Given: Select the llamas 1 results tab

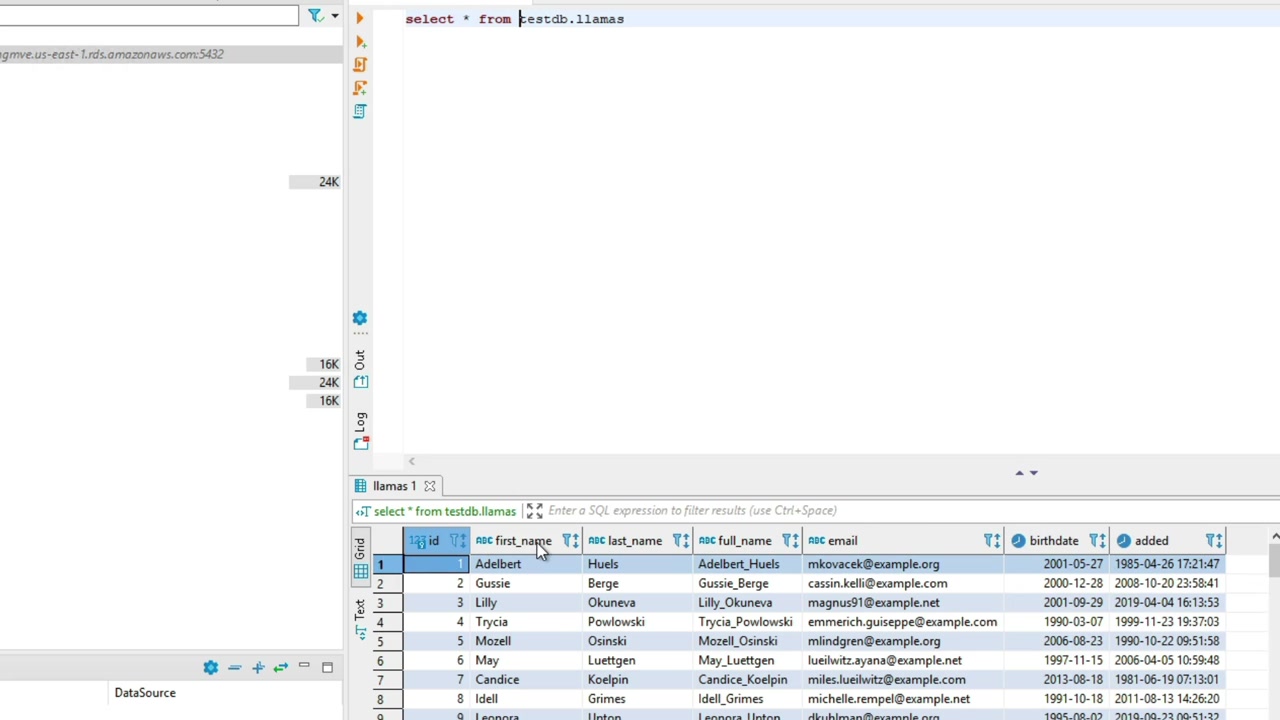Looking at the screenshot, I should [x=394, y=486].
